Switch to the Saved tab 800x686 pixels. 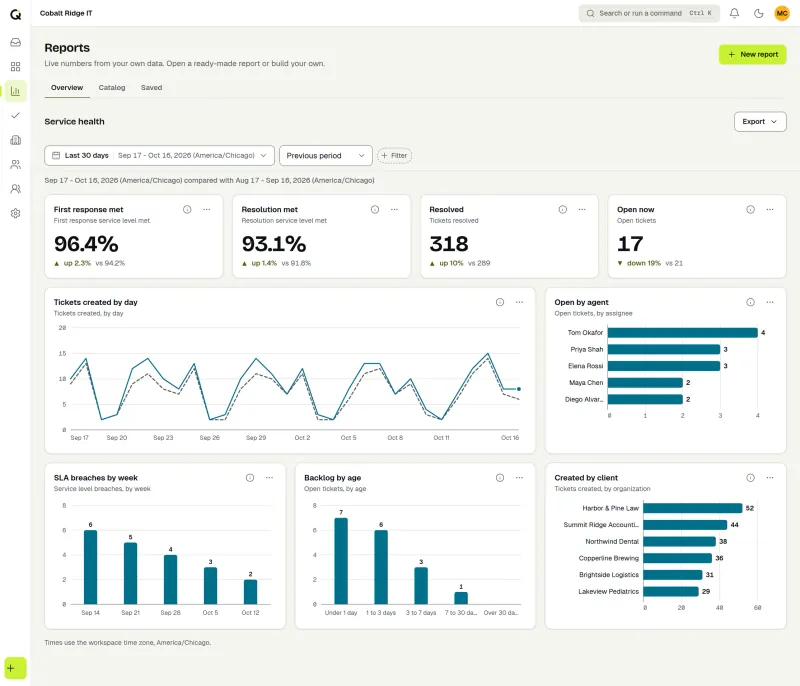[x=152, y=88]
